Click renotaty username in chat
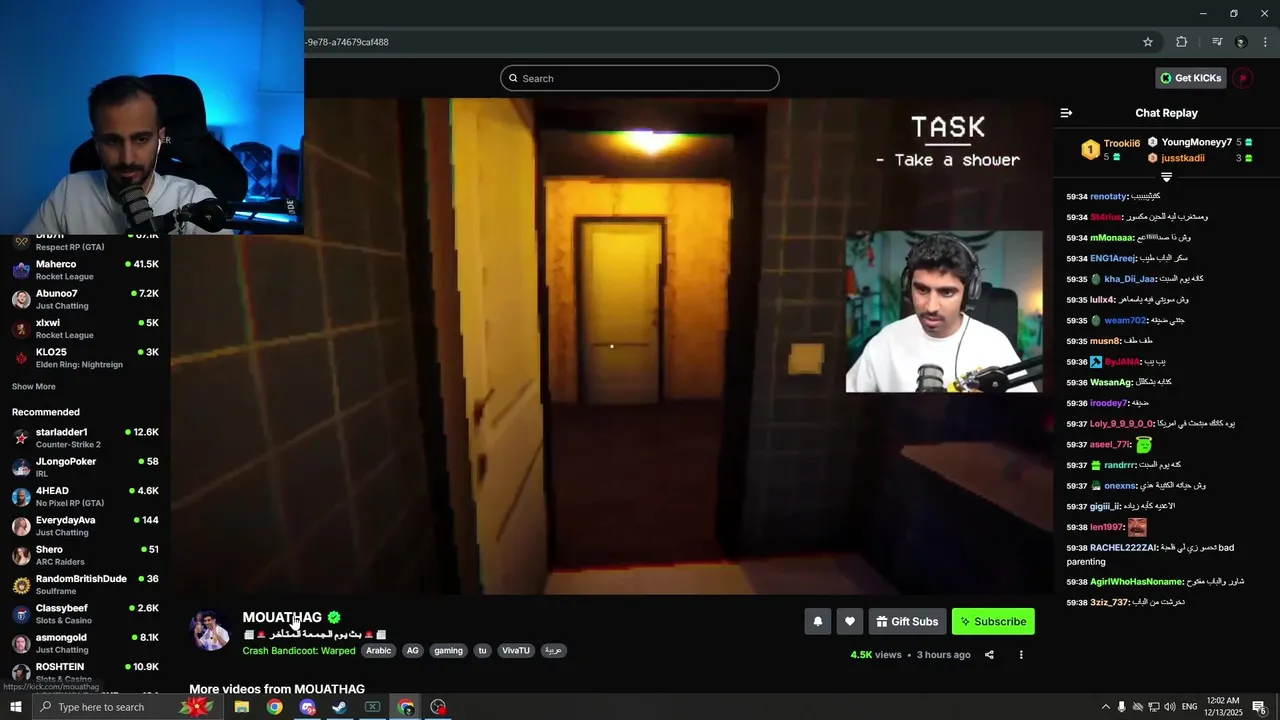The height and width of the screenshot is (720, 1280). [x=1108, y=197]
